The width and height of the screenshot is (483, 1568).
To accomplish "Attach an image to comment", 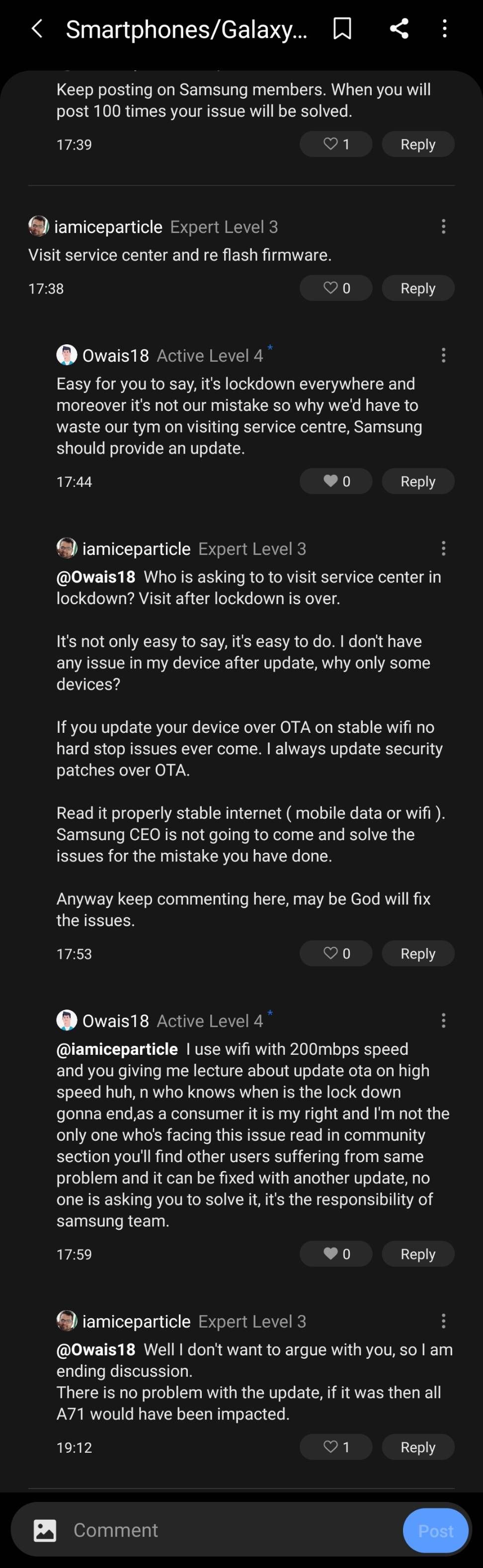I will pyautogui.click(x=45, y=1530).
